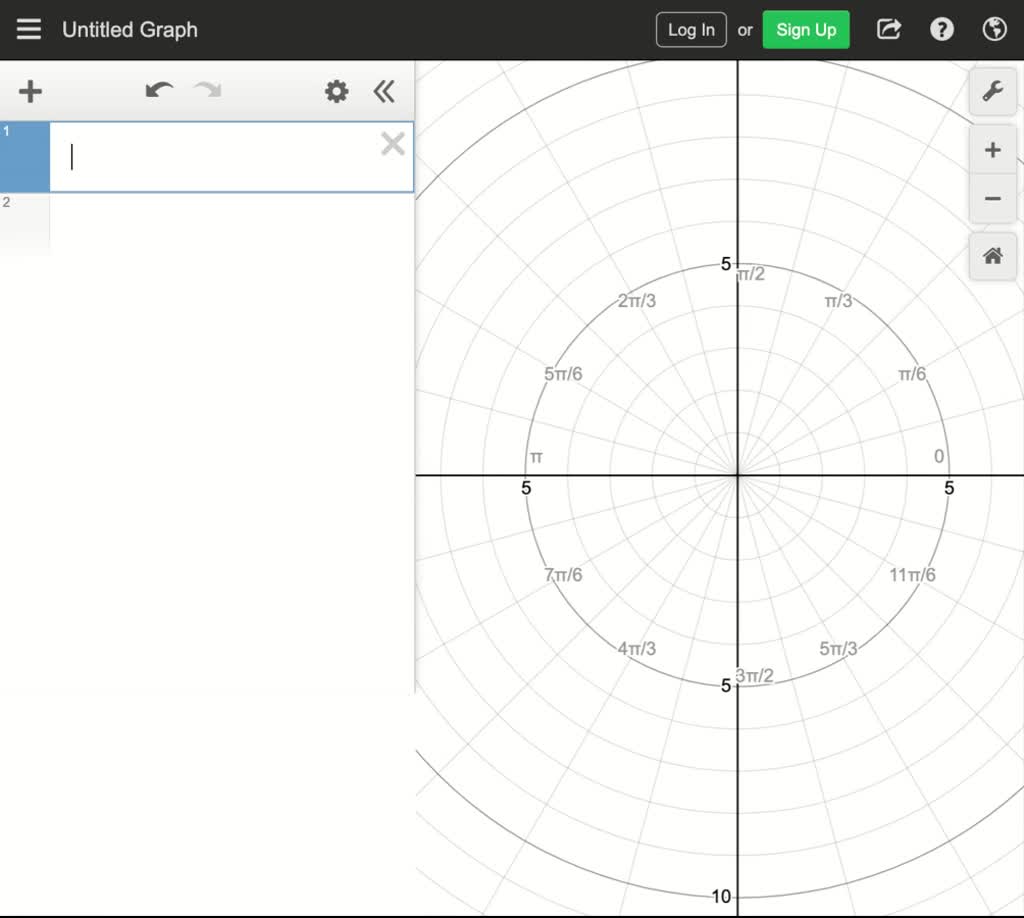Clear expression one with the X
1024x918 pixels.
[x=392, y=144]
